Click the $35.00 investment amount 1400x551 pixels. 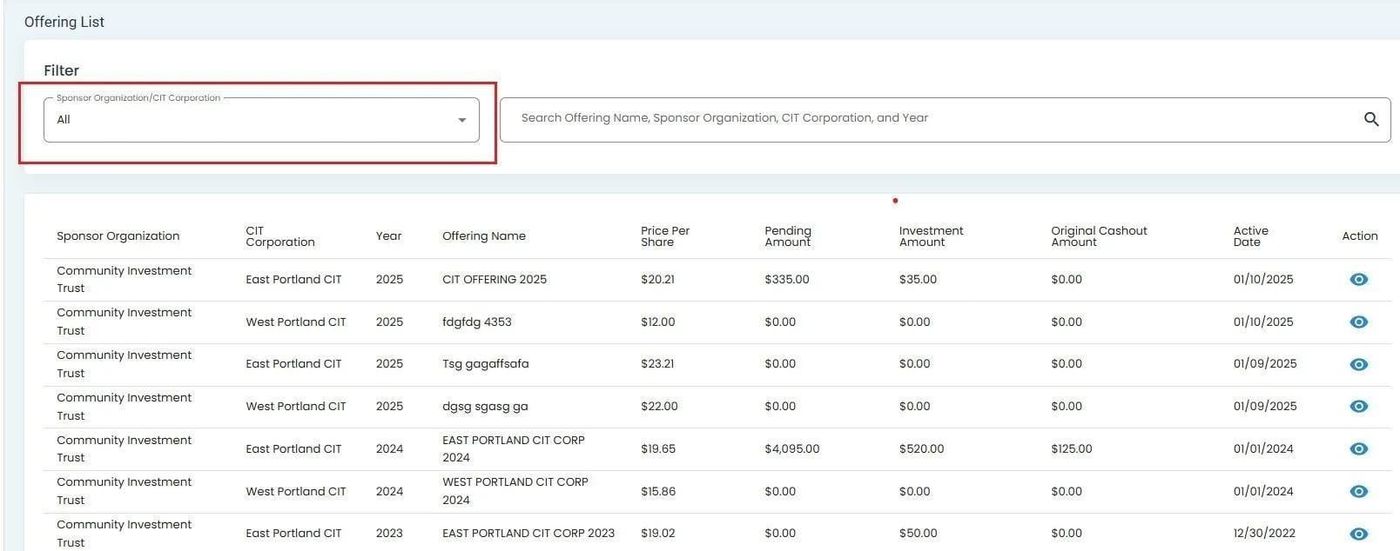click(x=918, y=280)
